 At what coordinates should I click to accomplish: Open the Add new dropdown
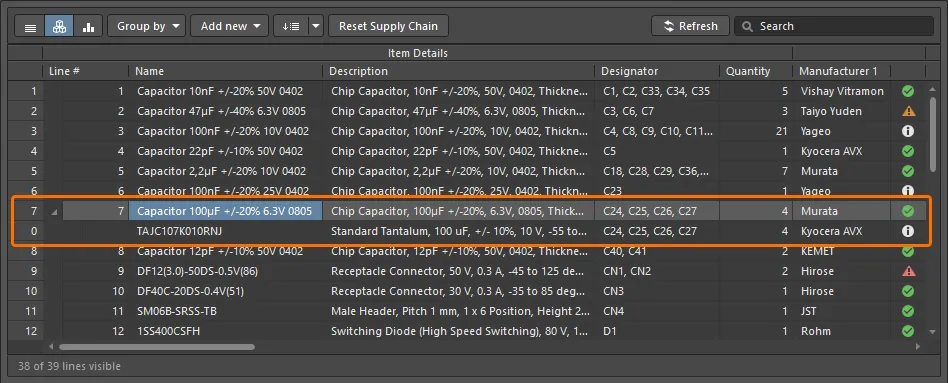pos(229,27)
